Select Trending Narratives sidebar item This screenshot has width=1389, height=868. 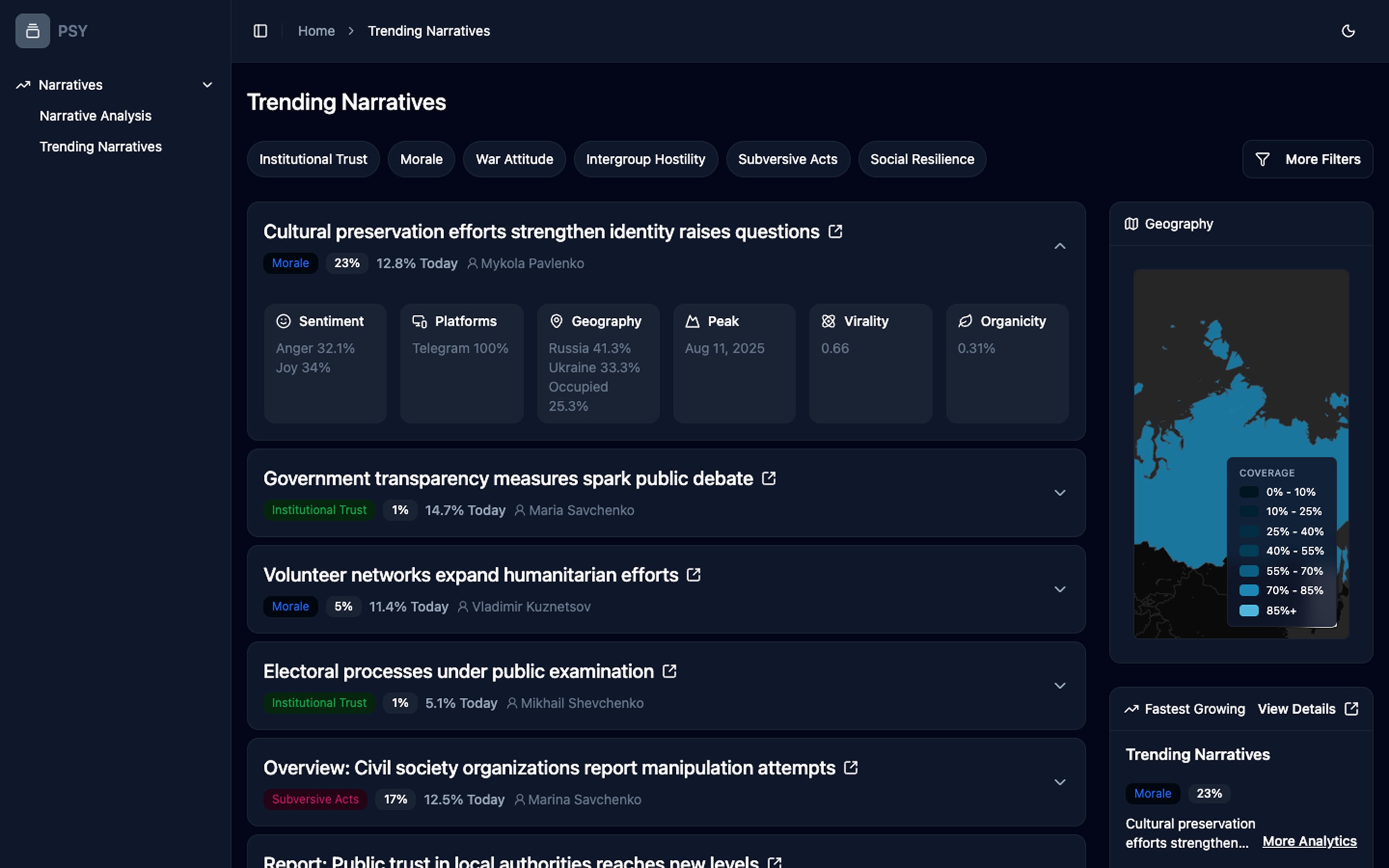point(100,147)
